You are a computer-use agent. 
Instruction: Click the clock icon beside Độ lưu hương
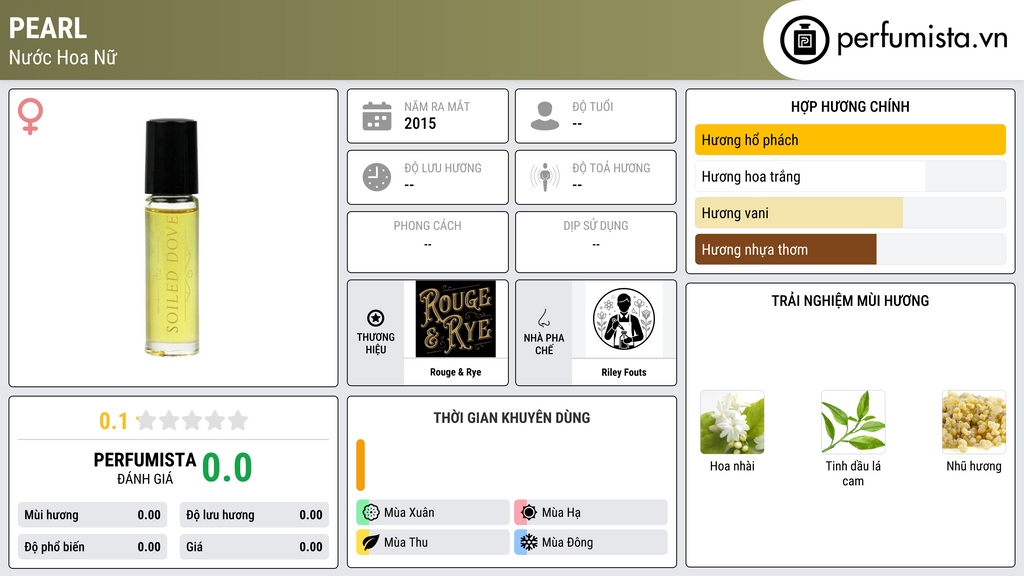377,177
